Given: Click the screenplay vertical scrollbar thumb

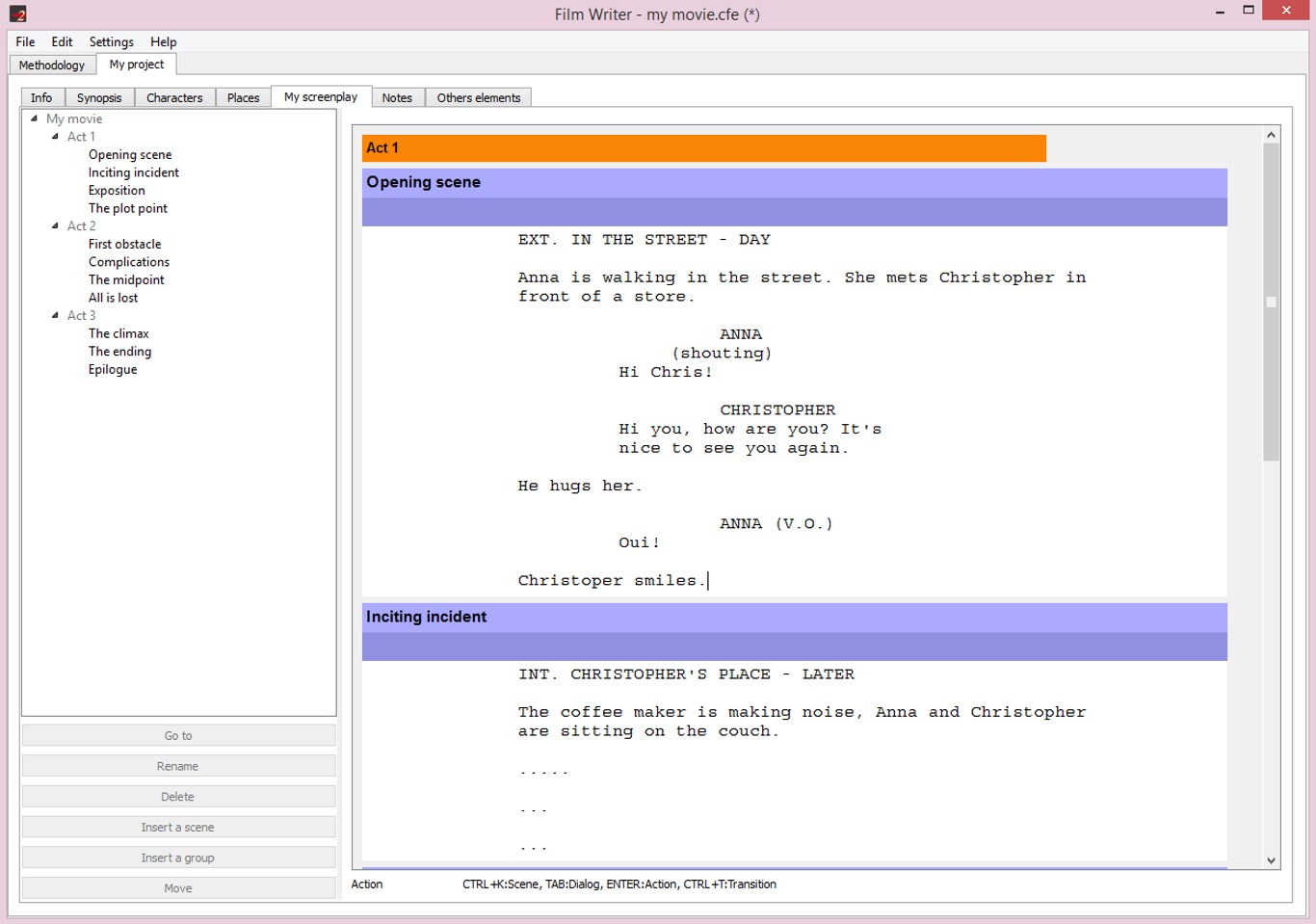Looking at the screenshot, I should click(1271, 303).
